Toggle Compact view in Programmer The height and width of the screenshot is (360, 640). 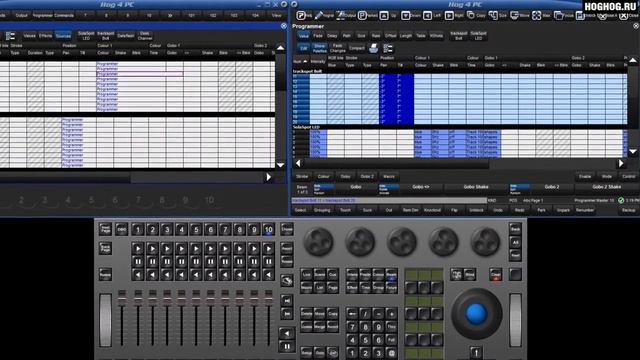coord(356,48)
